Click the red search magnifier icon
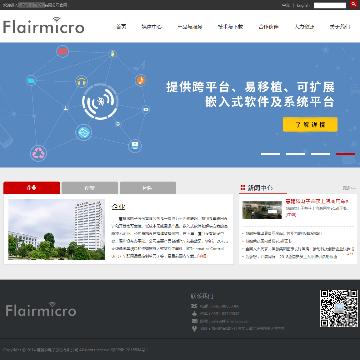Viewport: 360px width, 360px height. point(353,4)
